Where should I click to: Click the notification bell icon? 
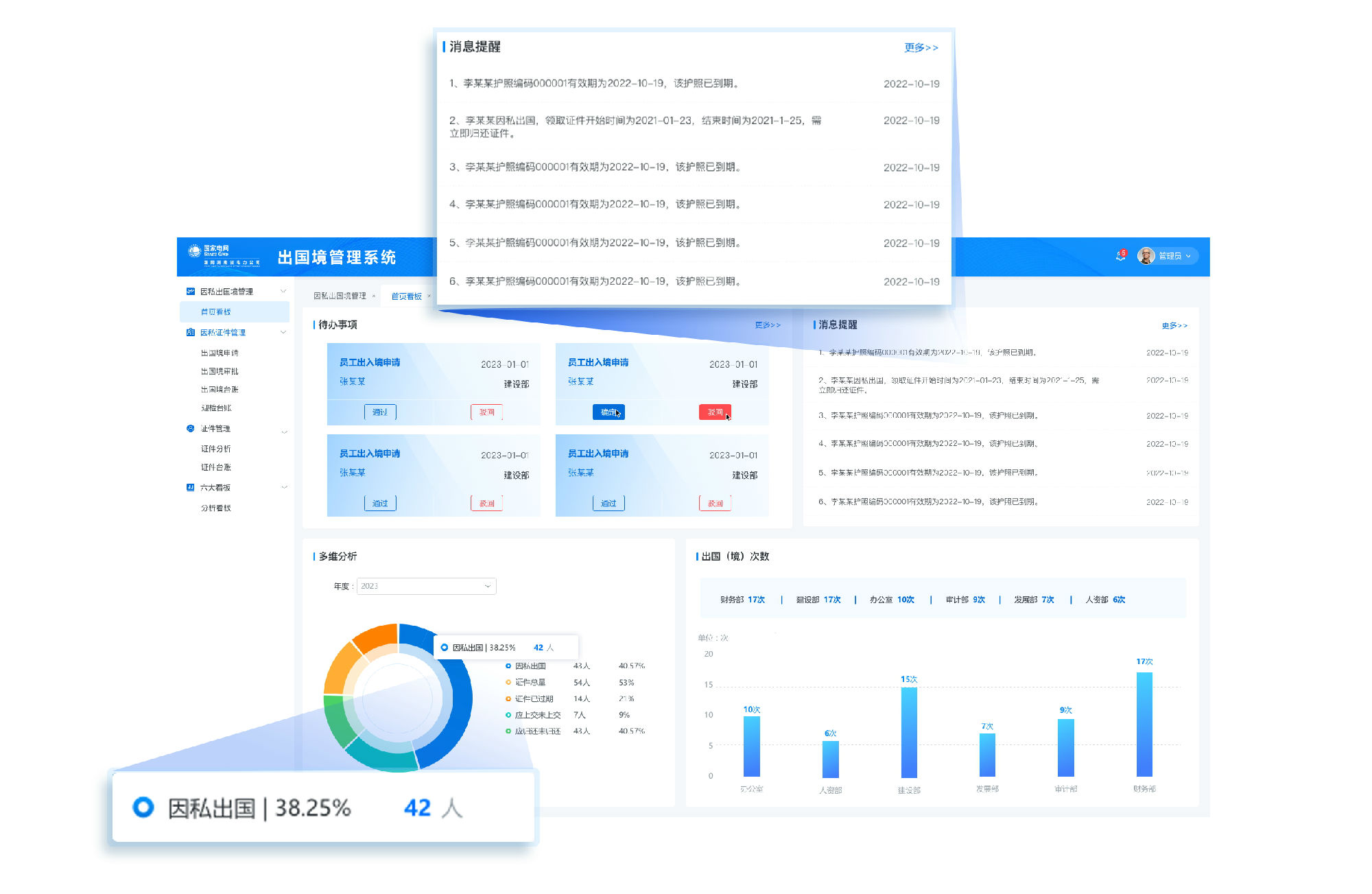pos(1120,256)
